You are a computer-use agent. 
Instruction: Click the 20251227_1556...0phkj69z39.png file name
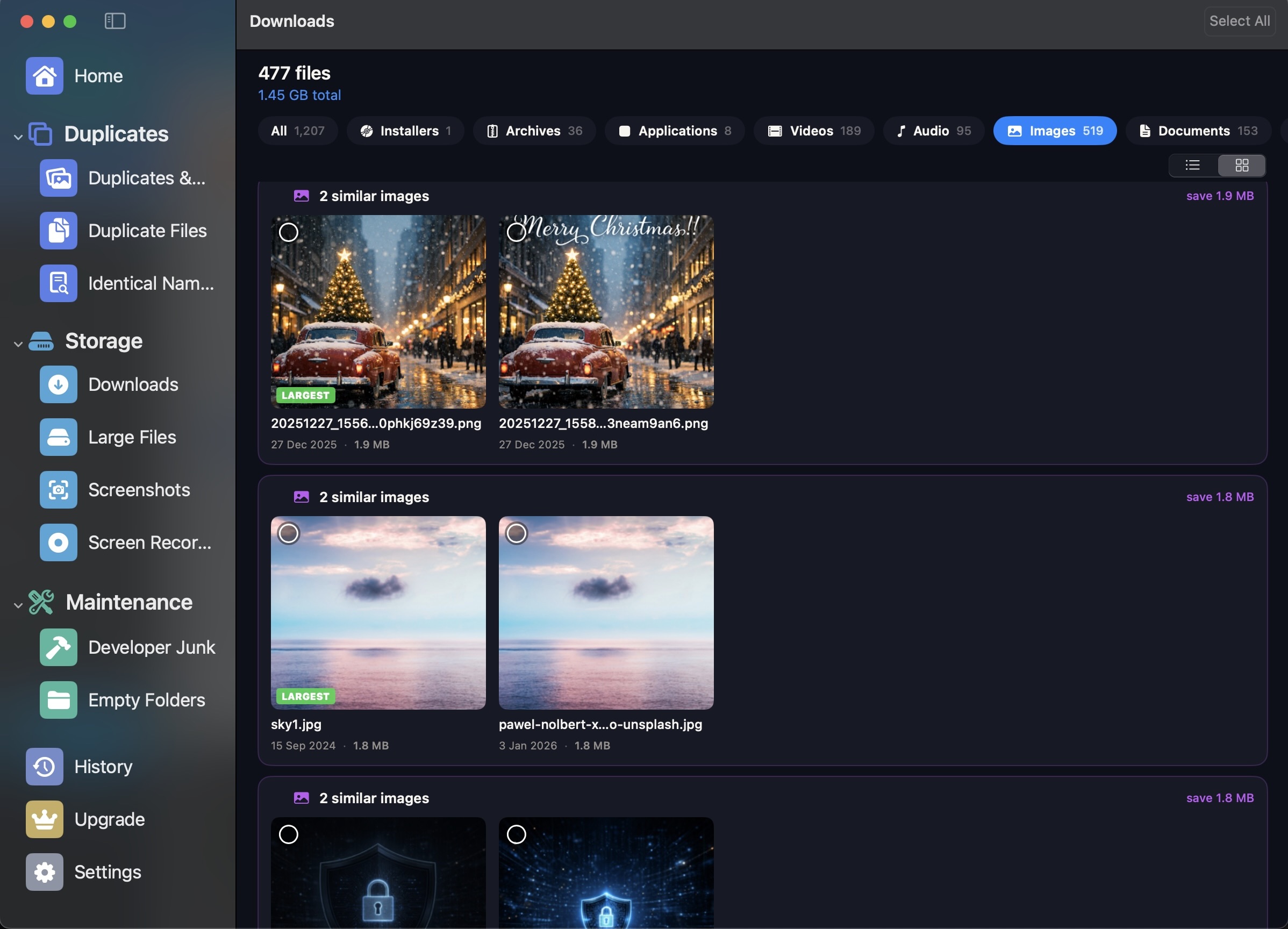376,423
